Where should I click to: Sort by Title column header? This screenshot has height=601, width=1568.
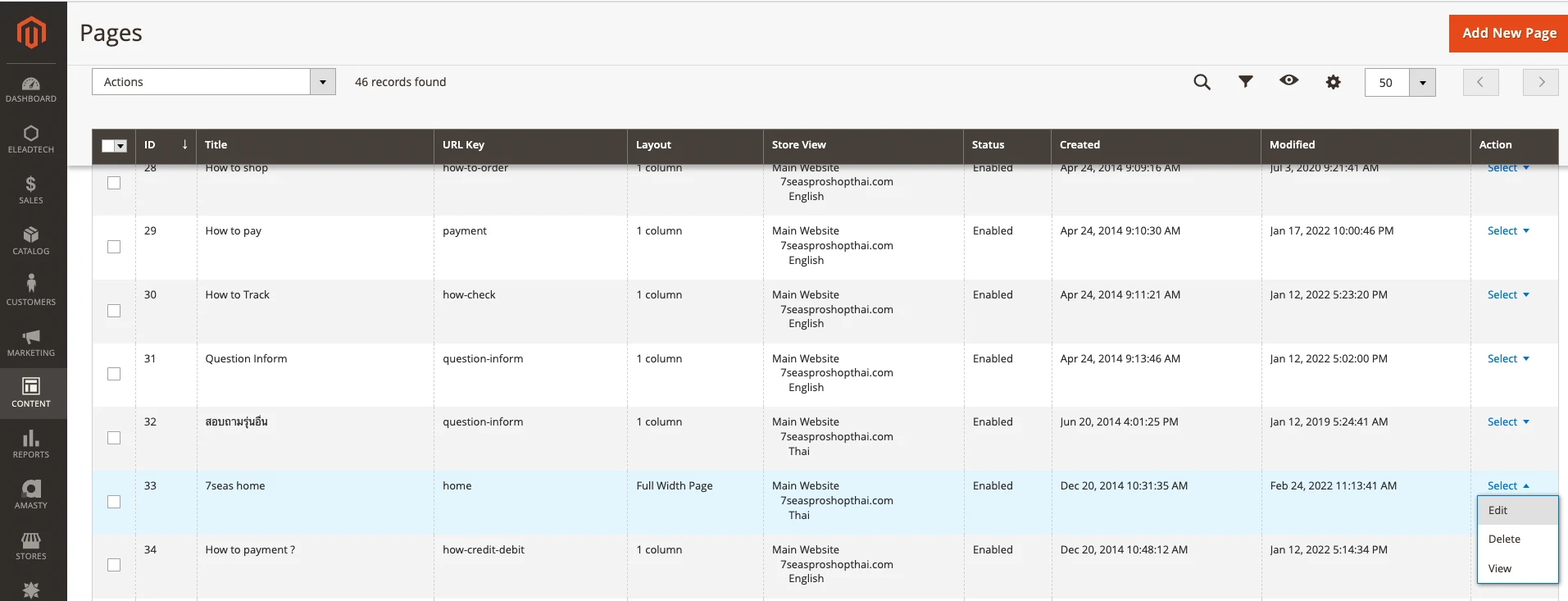315,145
